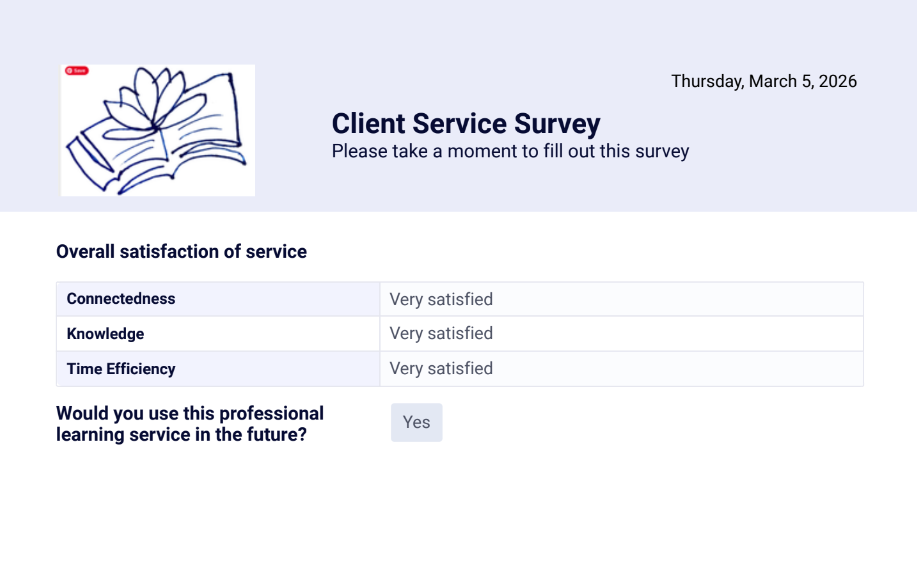Click the Time Efficiency row label

(121, 369)
